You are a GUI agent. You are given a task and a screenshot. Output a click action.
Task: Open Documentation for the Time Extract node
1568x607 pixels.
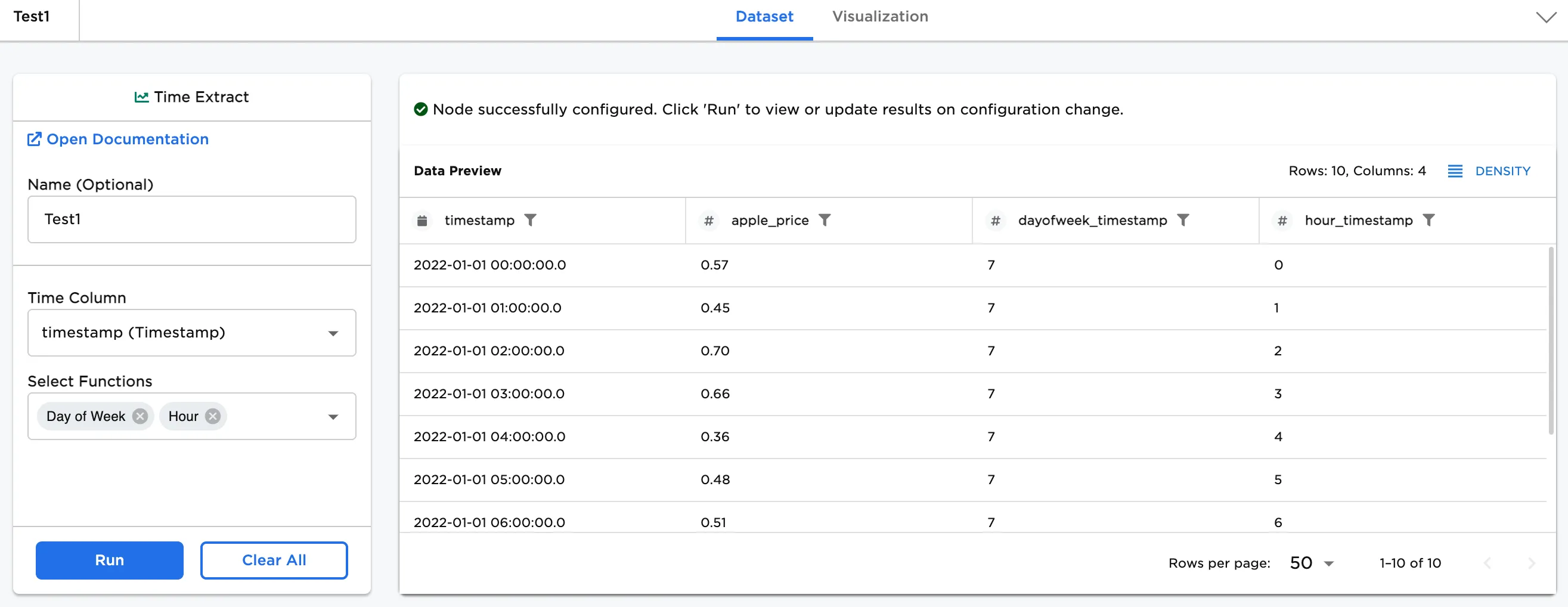(x=117, y=139)
